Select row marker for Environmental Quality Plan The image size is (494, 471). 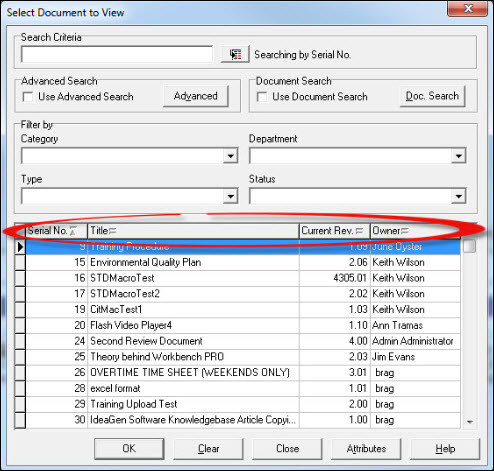[20, 262]
